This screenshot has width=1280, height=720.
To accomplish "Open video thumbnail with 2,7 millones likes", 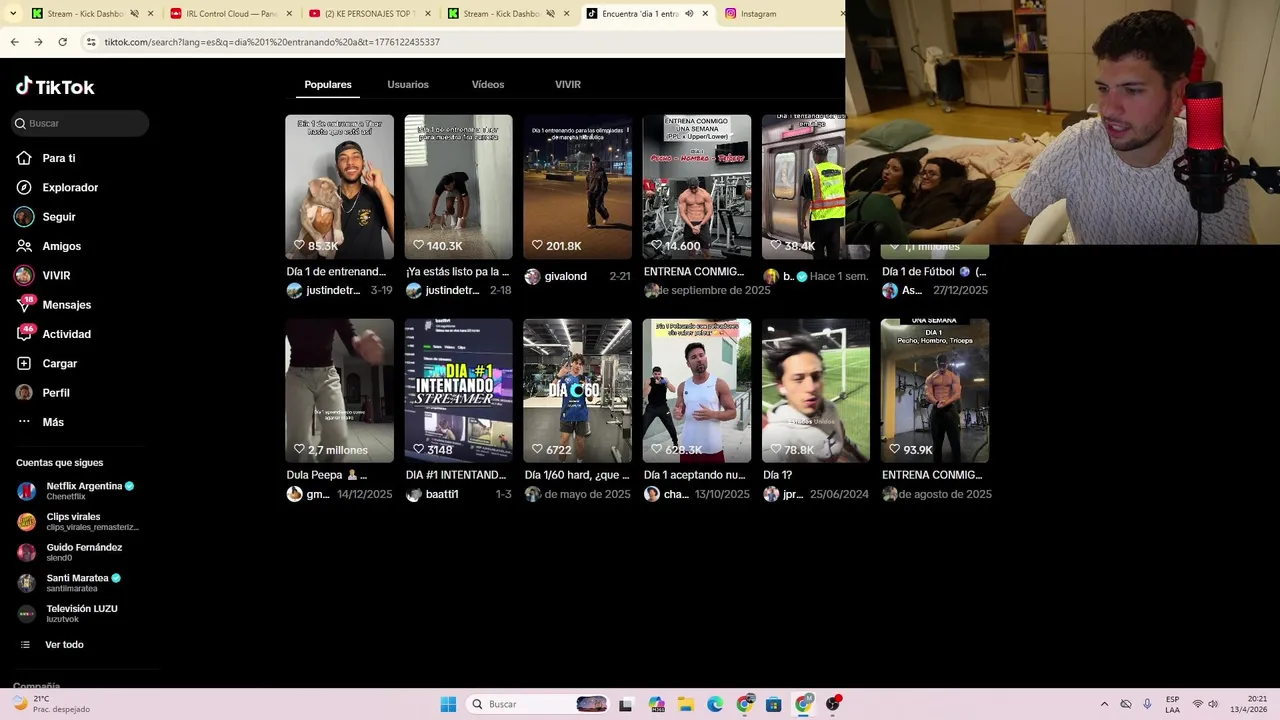I will coord(339,391).
